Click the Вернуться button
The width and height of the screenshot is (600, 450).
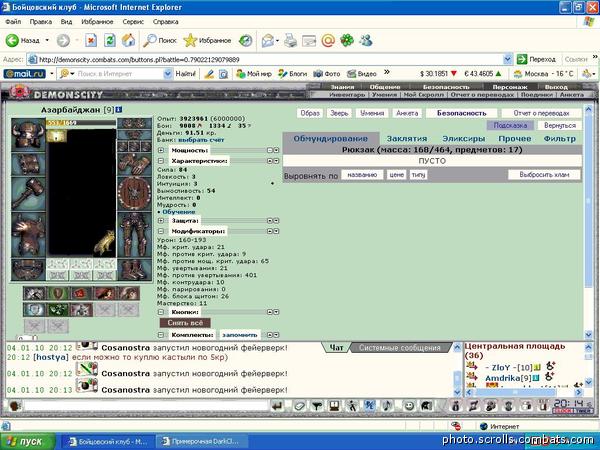click(560, 125)
